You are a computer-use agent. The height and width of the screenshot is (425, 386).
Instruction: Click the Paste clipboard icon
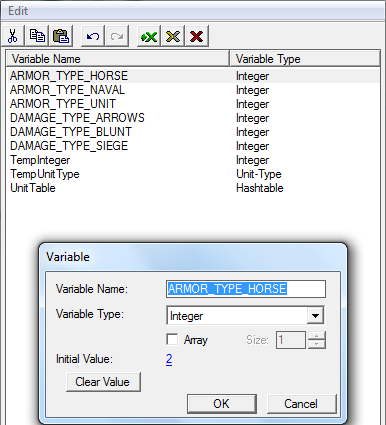click(61, 36)
